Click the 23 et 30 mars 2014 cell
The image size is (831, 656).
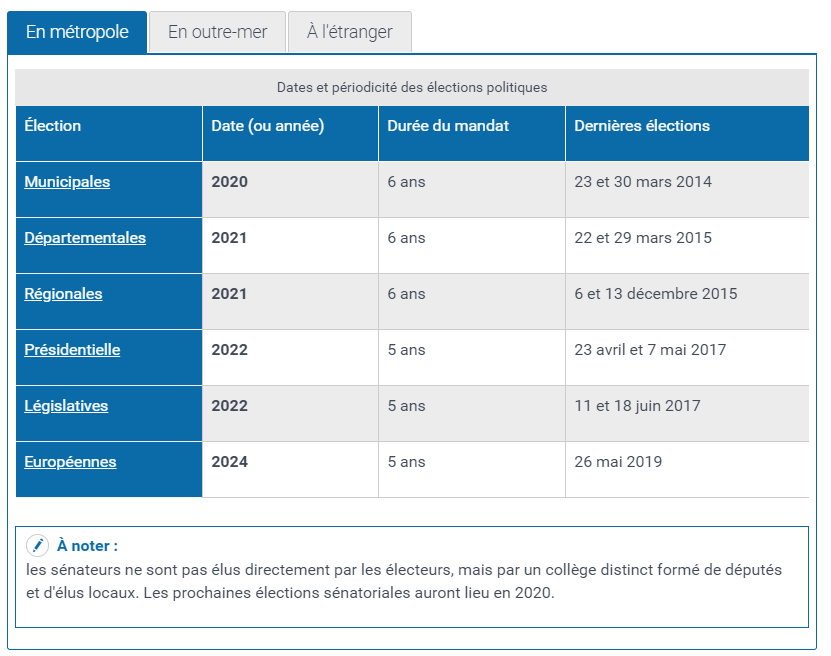tap(687, 190)
